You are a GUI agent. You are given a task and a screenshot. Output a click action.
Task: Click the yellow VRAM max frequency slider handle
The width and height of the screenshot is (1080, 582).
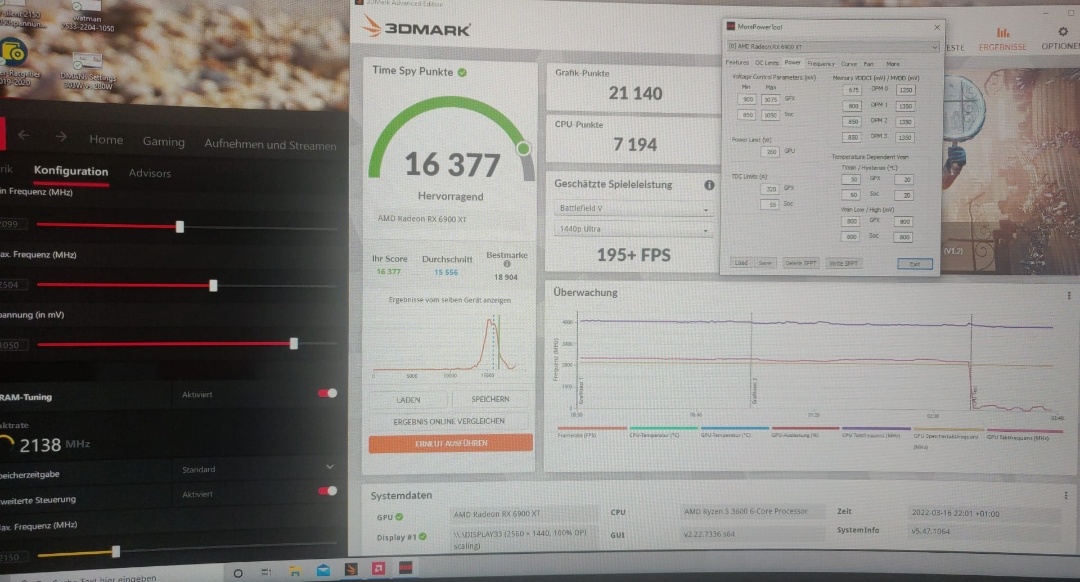pos(116,551)
